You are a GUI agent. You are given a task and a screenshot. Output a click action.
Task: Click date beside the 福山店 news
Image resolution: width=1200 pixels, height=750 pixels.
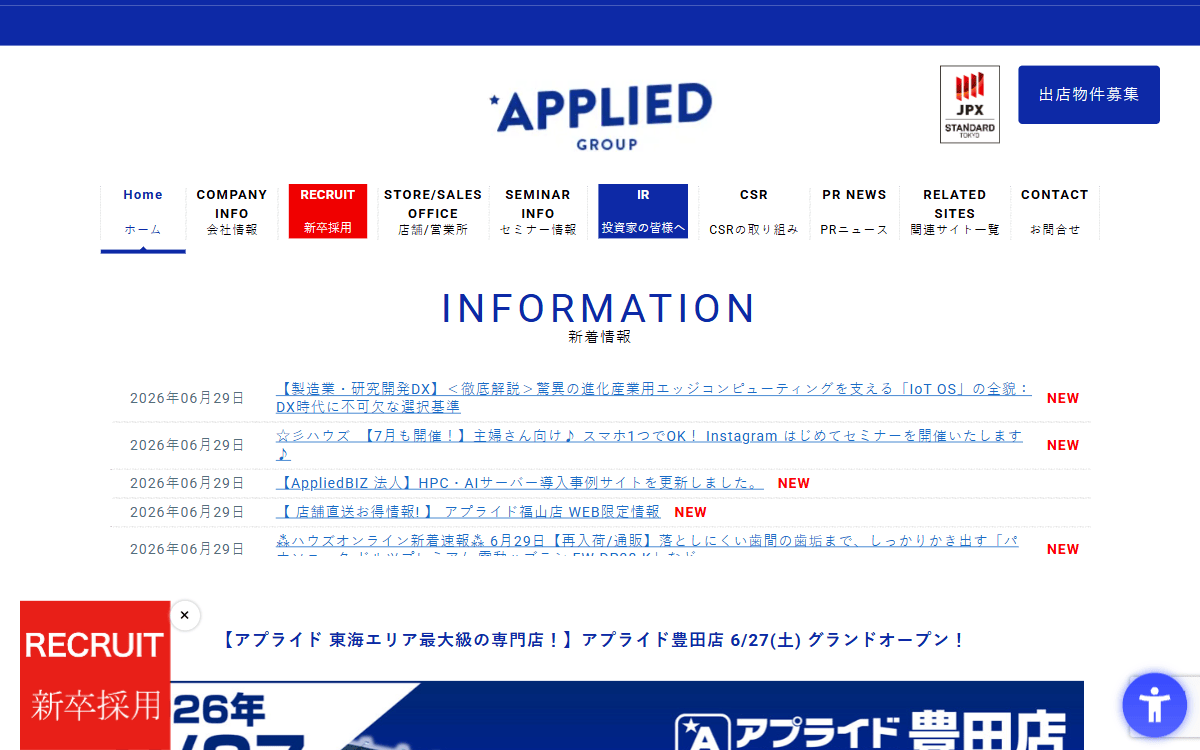point(187,512)
